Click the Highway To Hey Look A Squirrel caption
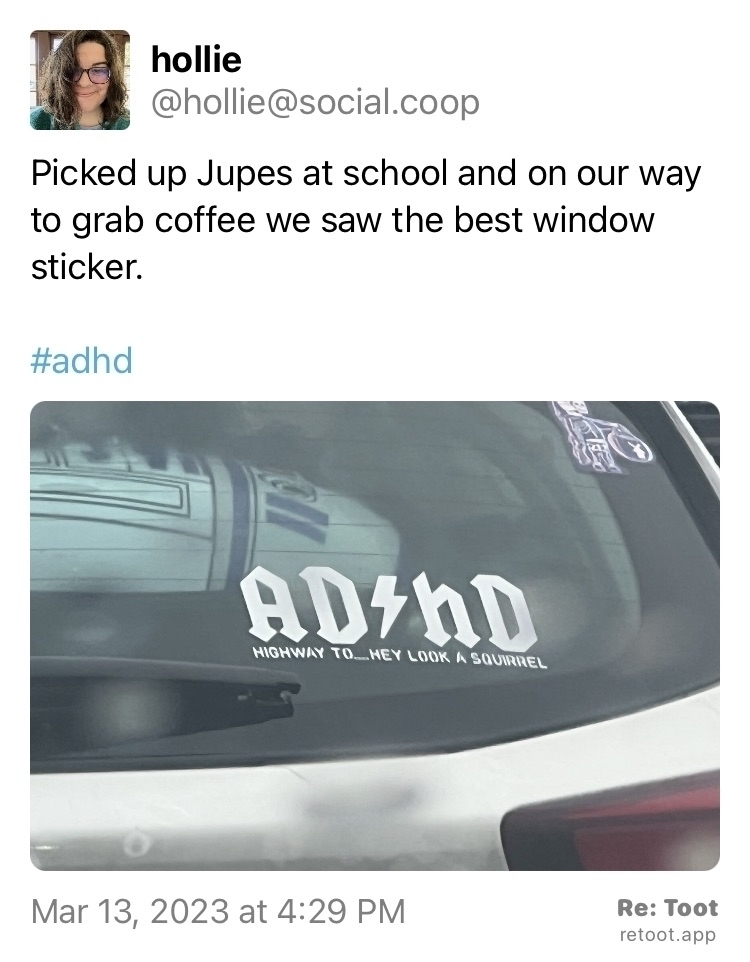Viewport: 750px width, 962px height. pos(400,658)
